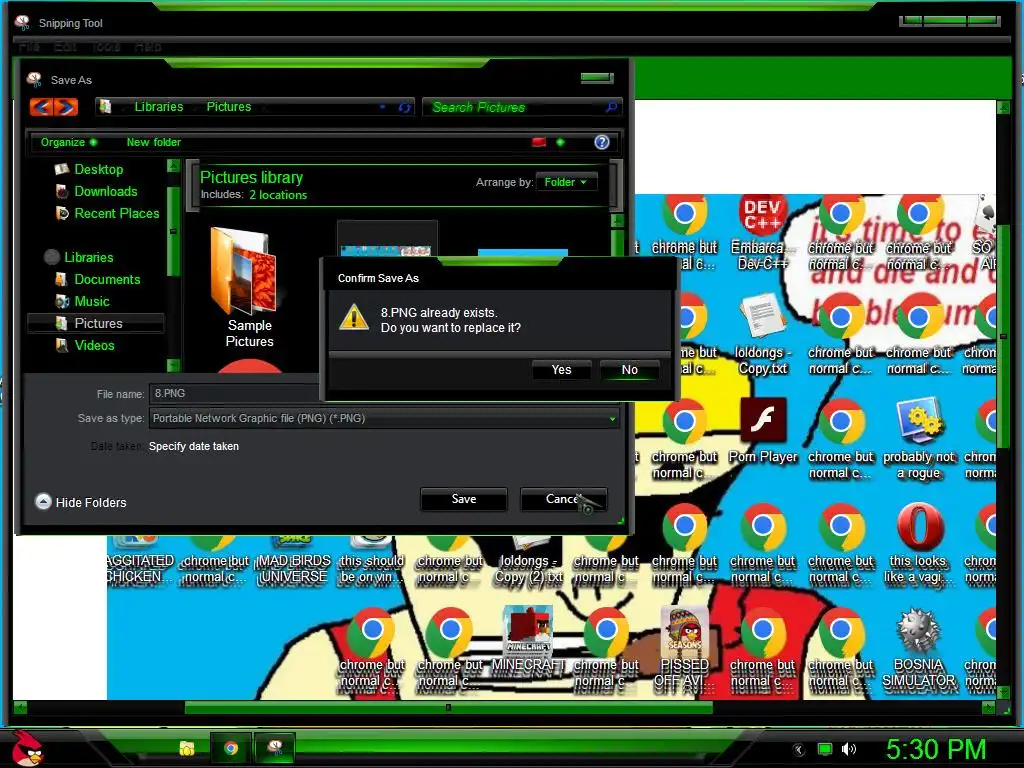Click the BOSNIA SIMULATOR icon

click(918, 647)
